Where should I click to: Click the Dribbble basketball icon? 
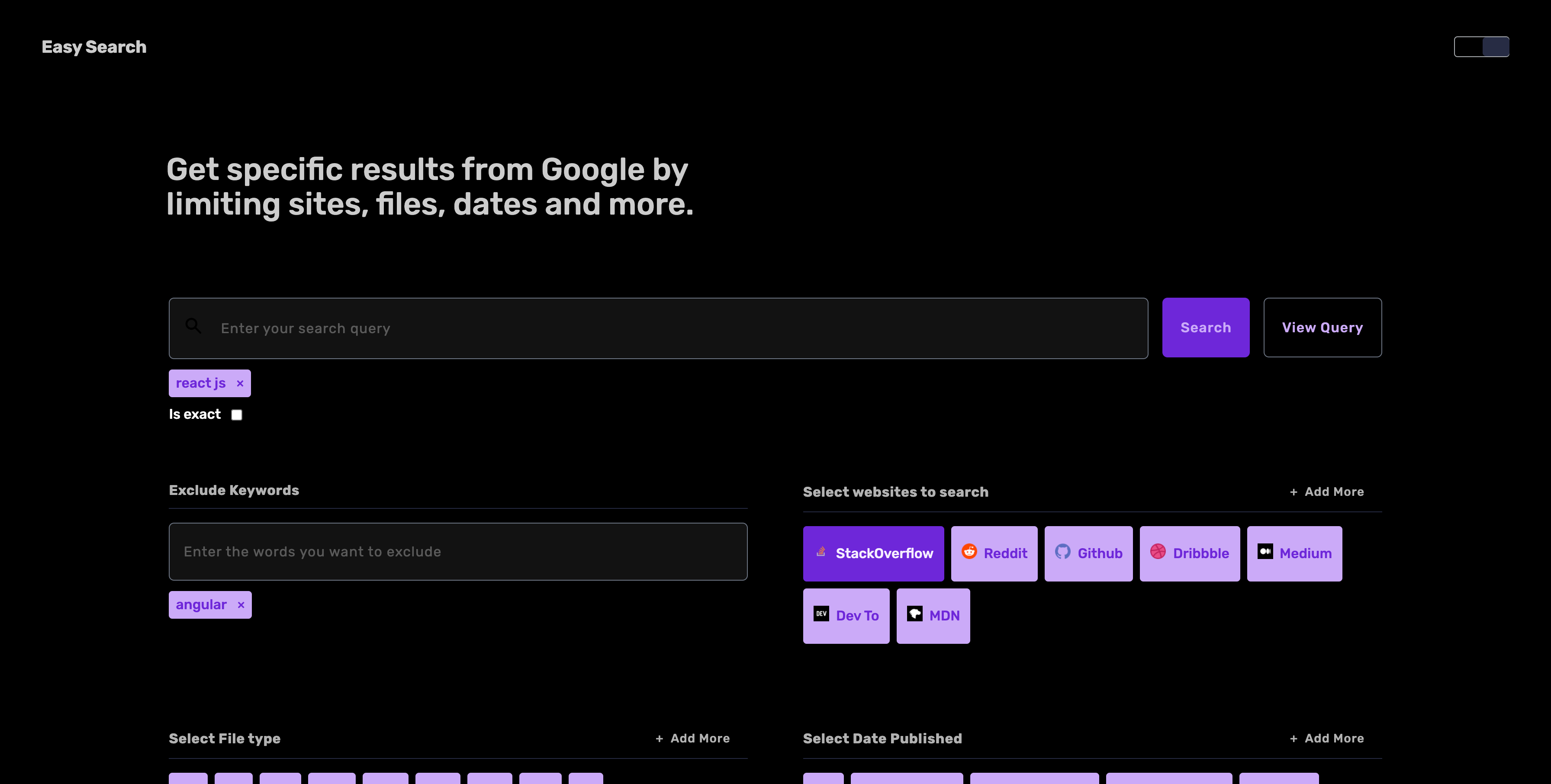pos(1158,551)
